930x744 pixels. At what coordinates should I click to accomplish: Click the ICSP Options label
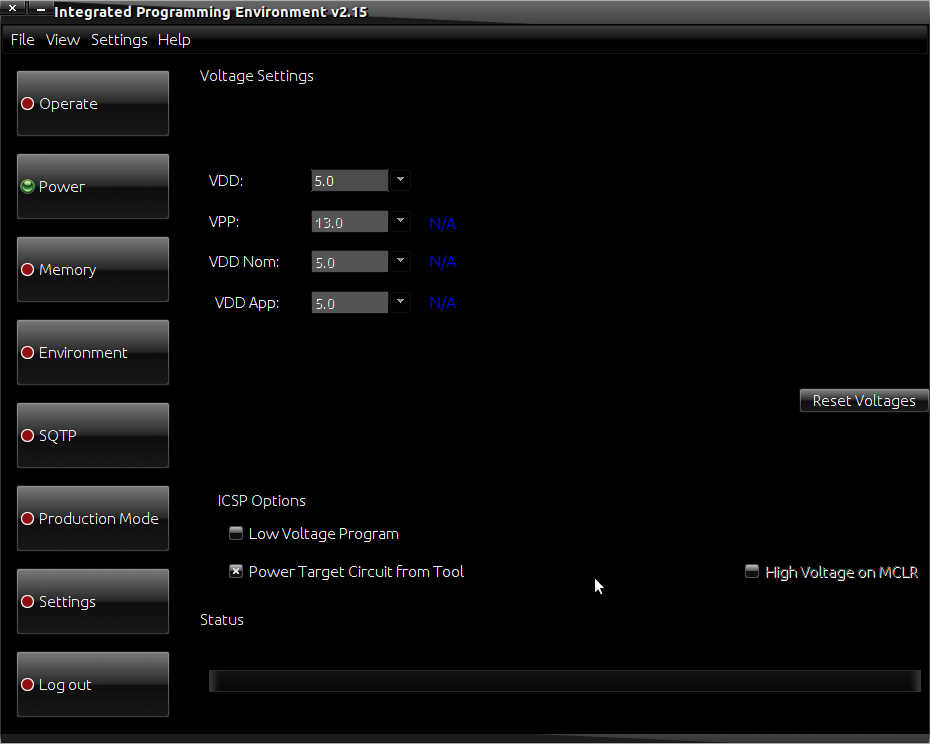pyautogui.click(x=262, y=501)
